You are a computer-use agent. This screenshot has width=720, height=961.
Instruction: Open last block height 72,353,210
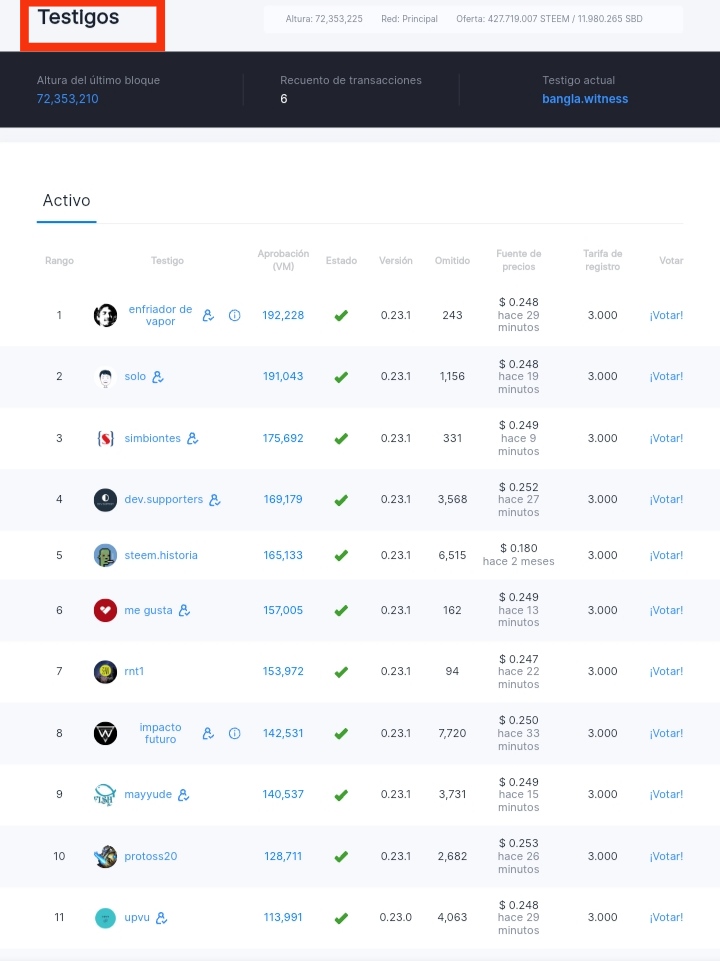click(x=67, y=99)
